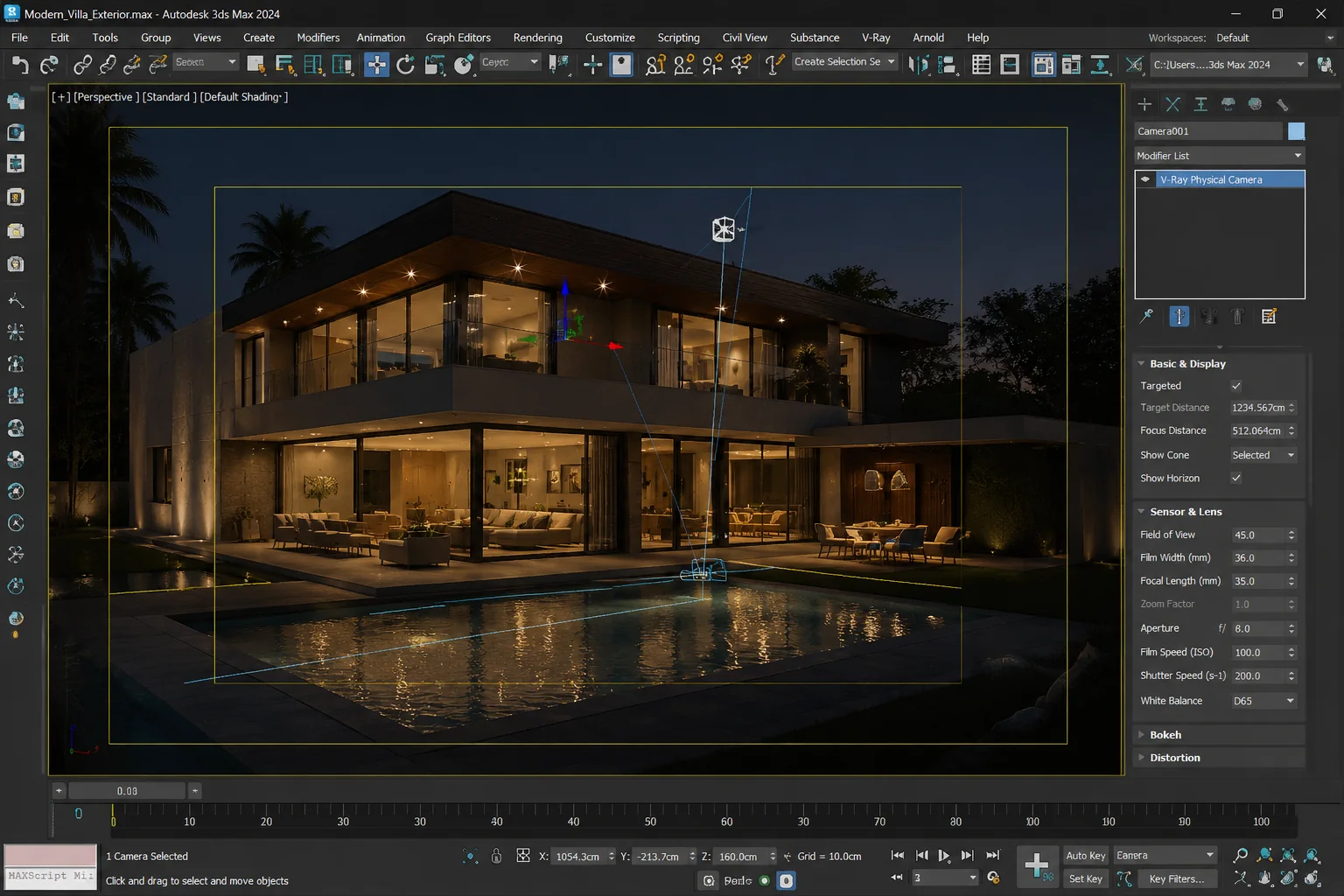Screen dimensions: 1344x896
Task: Hide the V-Ray Physical Camera eye icon
Action: (x=1145, y=179)
